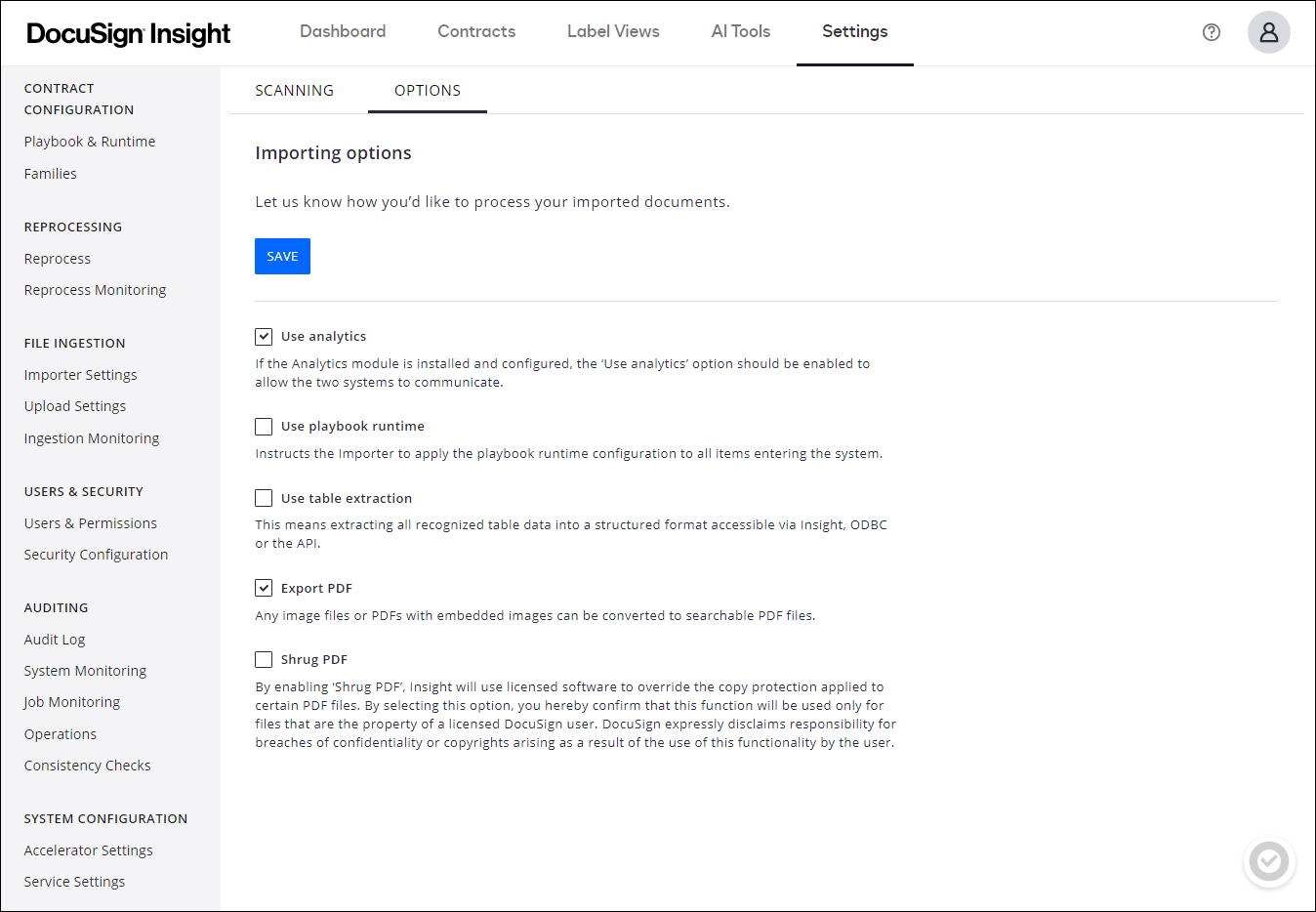
Task: Switch to the SCANNING tab
Action: 294,90
